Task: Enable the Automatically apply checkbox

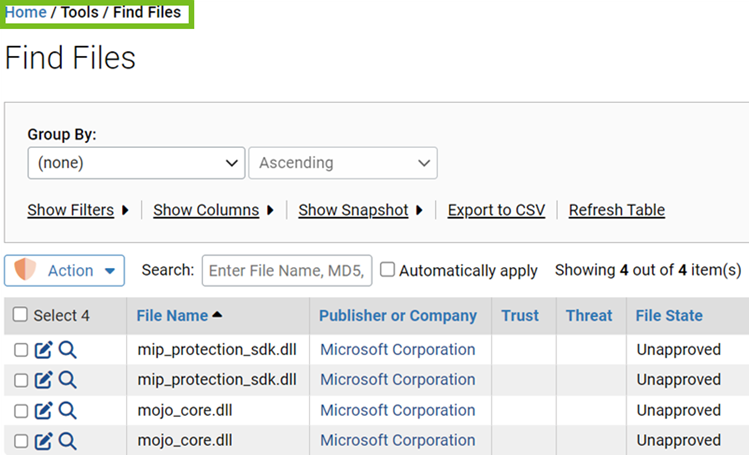Action: pos(388,270)
